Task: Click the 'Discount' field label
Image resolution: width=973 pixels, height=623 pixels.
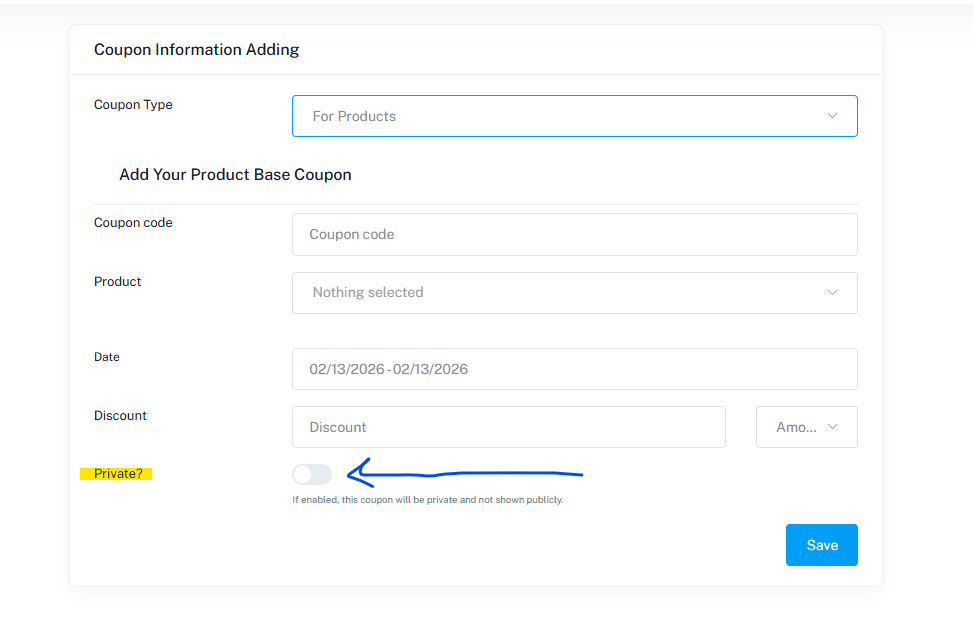Action: [120, 416]
